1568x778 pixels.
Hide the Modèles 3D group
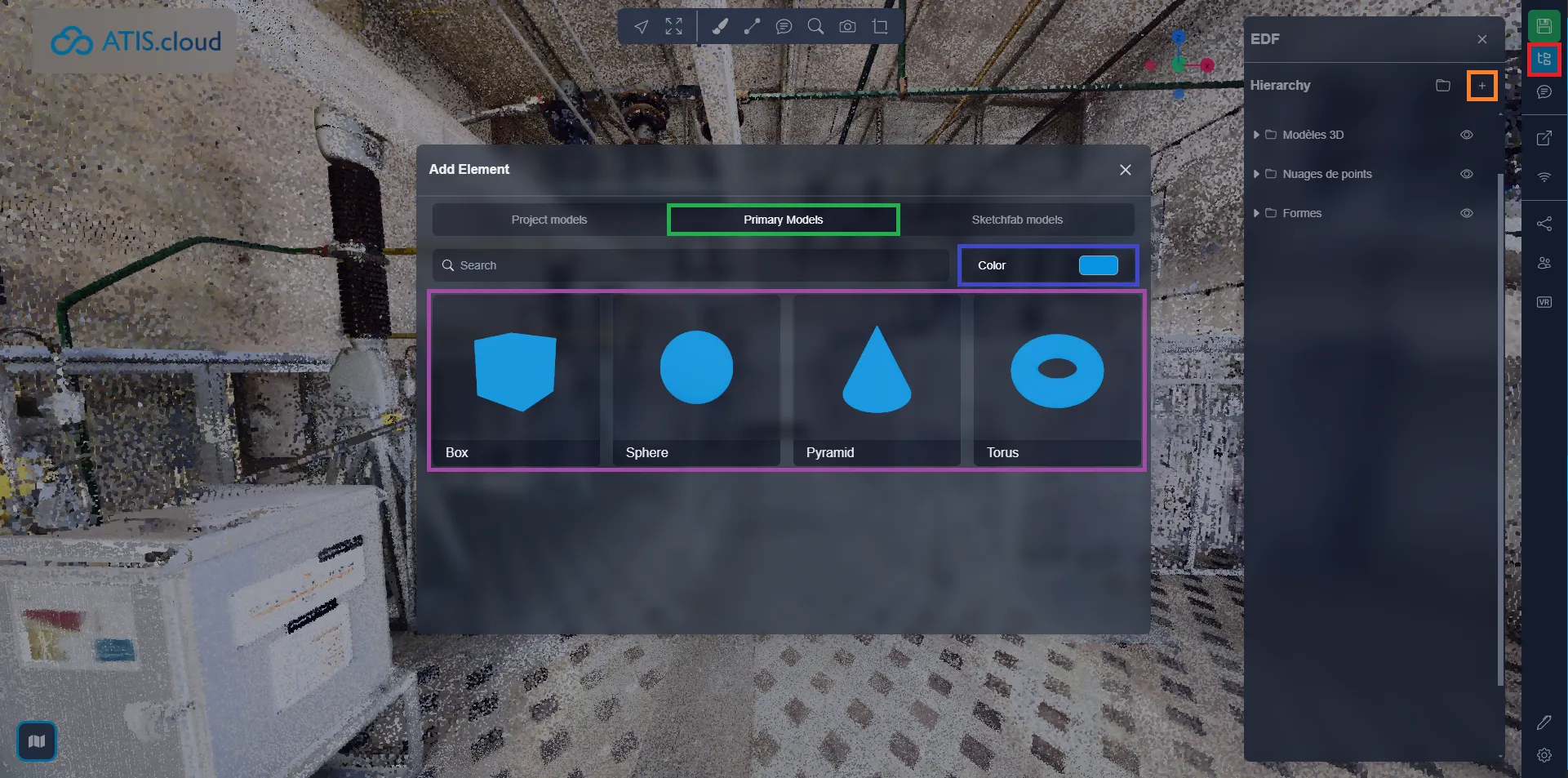point(1466,135)
